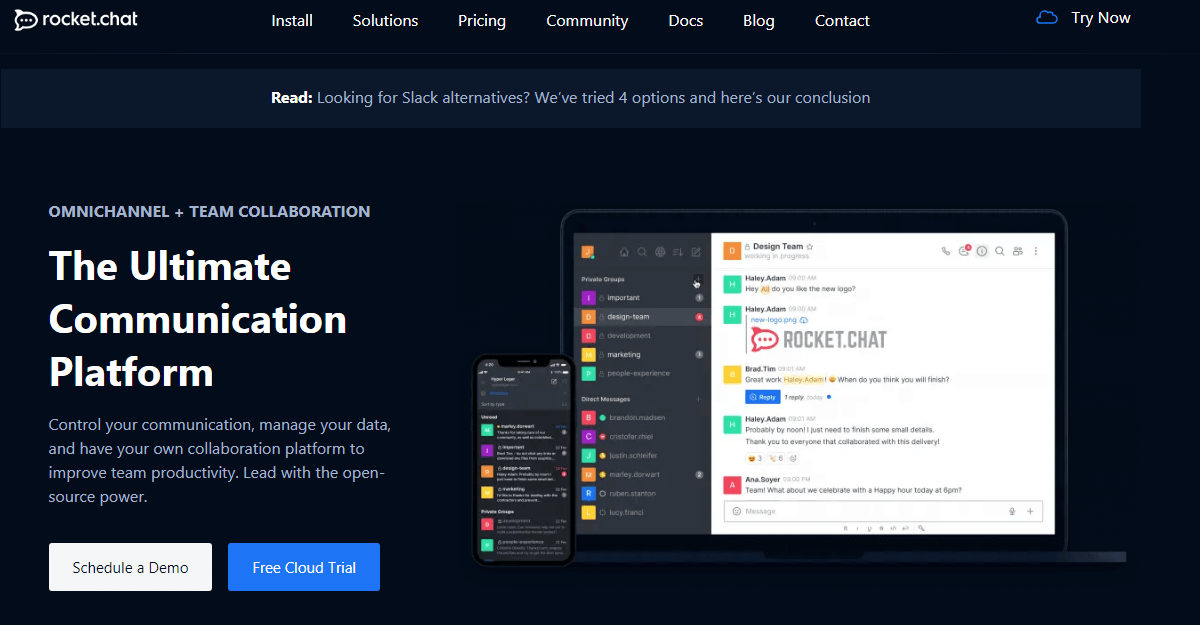Click the ROCKET.CHAT logo image attachment
Image resolution: width=1200 pixels, height=625 pixels.
tap(819, 339)
